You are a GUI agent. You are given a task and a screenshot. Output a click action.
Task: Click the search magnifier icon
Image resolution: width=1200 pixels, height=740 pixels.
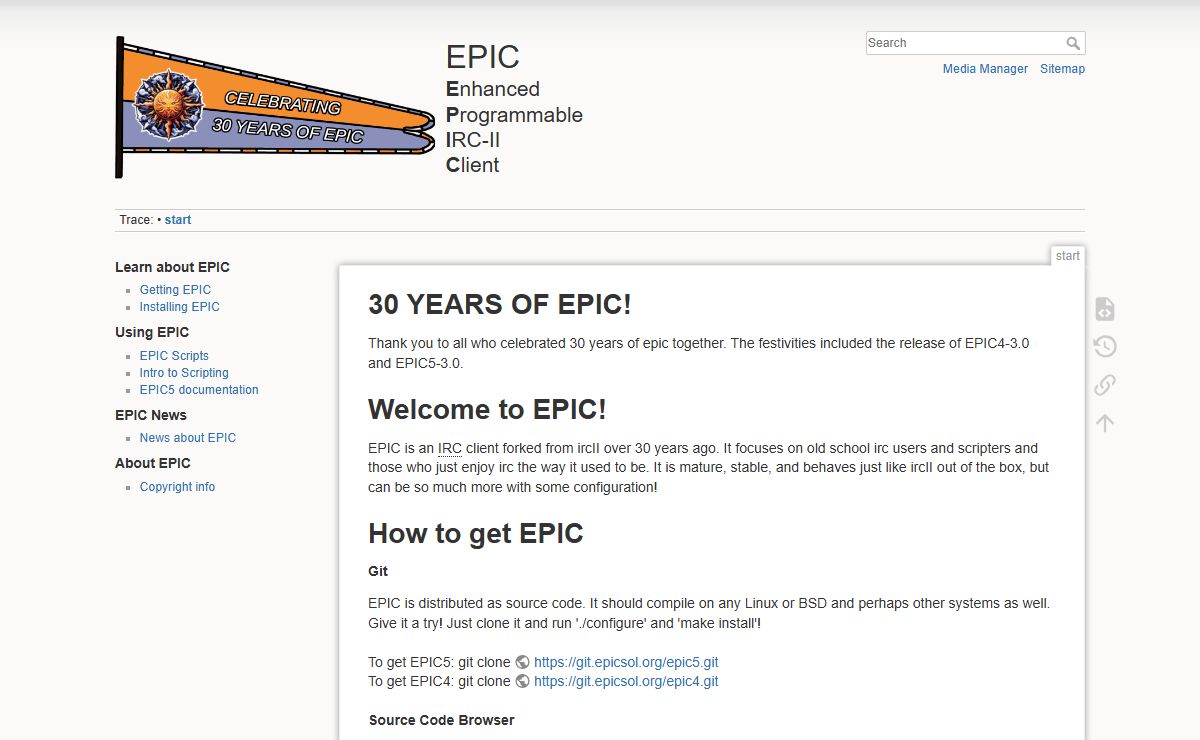click(1073, 43)
